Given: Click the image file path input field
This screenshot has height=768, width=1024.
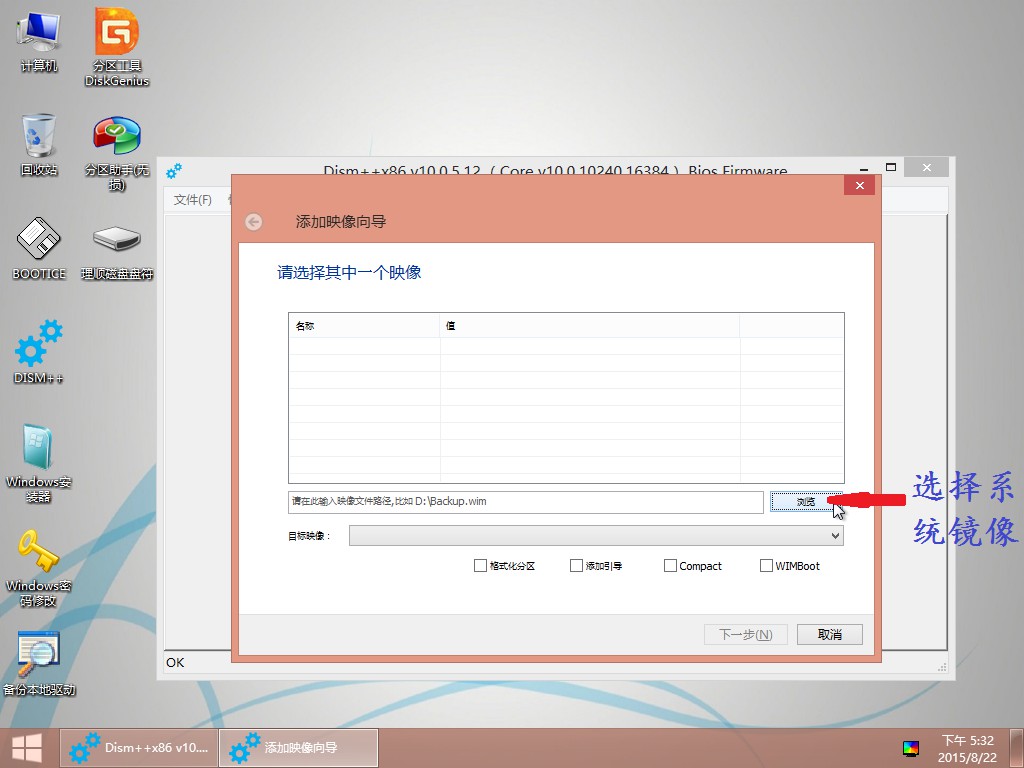Looking at the screenshot, I should (525, 502).
